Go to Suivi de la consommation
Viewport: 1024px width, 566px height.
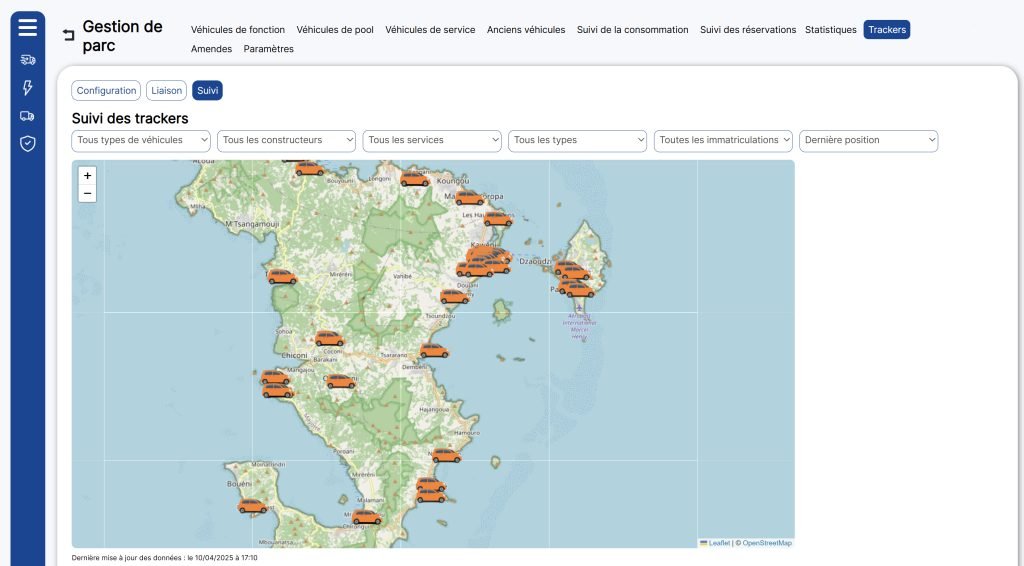click(632, 29)
